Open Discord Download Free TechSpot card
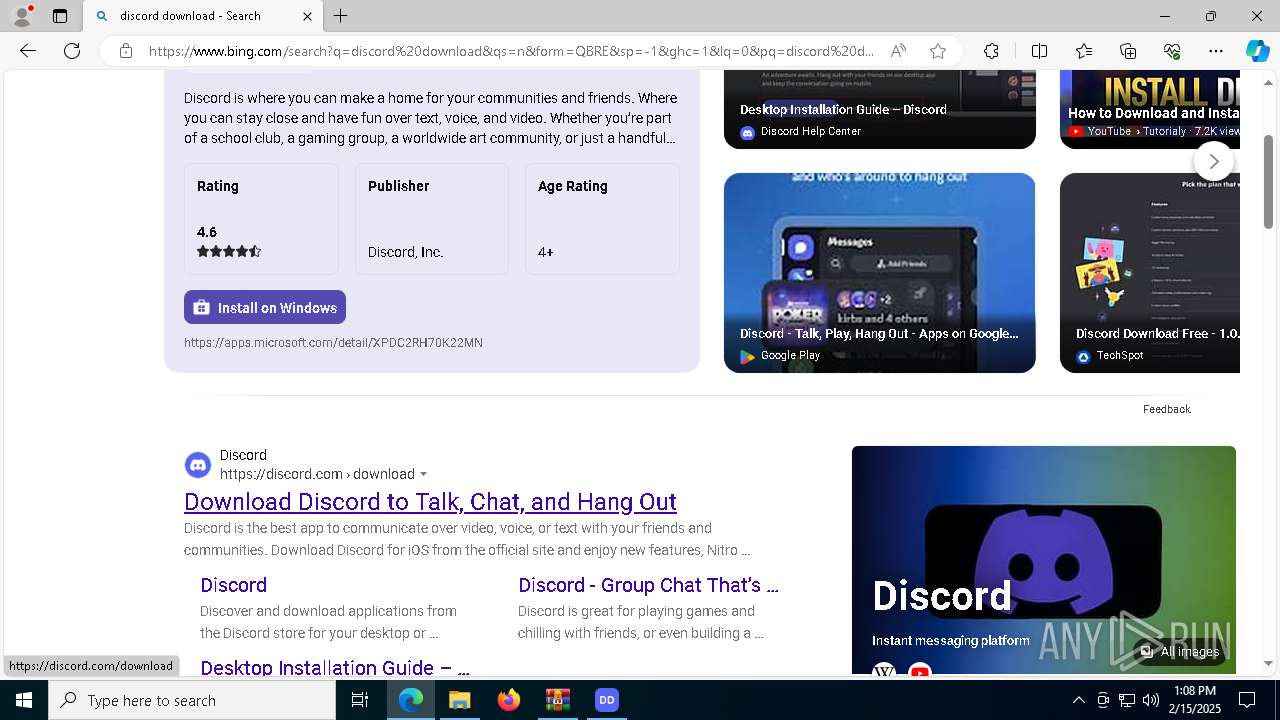The width and height of the screenshot is (1280, 720). click(x=1150, y=273)
